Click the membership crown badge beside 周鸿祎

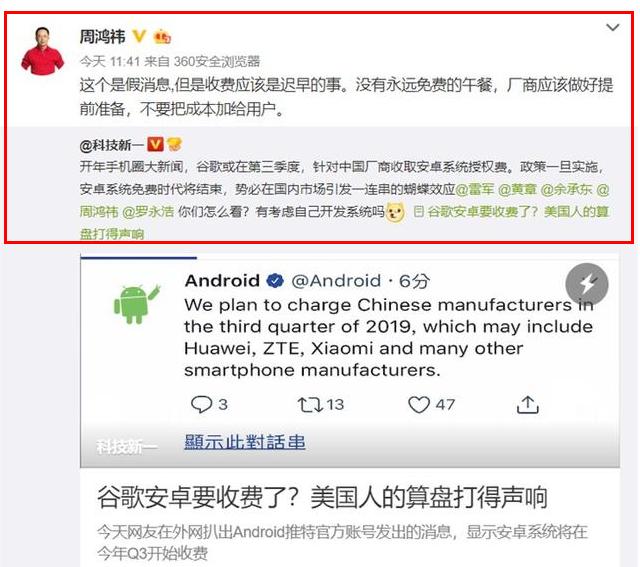[x=162, y=37]
